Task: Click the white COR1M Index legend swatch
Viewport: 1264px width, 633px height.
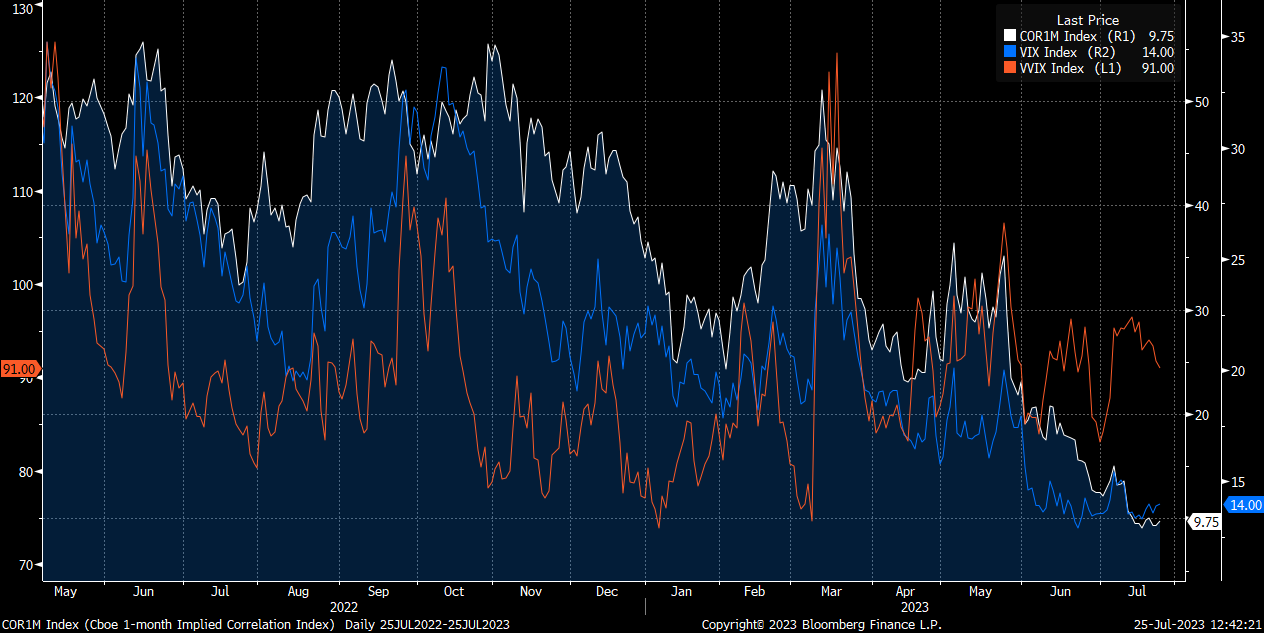Action: (x=1008, y=36)
